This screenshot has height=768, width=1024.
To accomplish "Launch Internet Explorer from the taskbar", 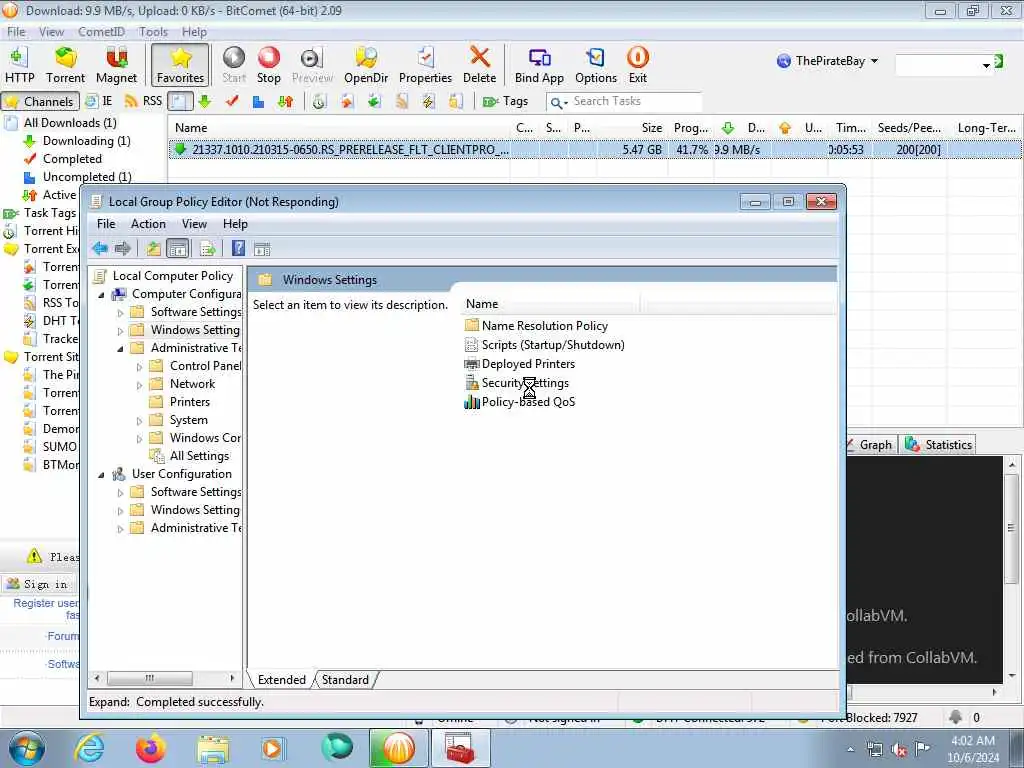I will coord(89,748).
